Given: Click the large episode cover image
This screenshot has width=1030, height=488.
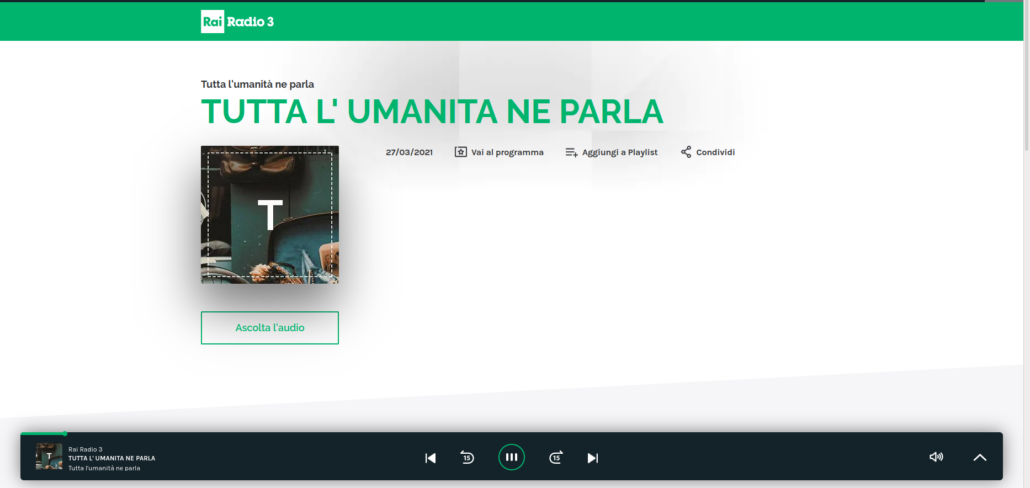Looking at the screenshot, I should [270, 215].
